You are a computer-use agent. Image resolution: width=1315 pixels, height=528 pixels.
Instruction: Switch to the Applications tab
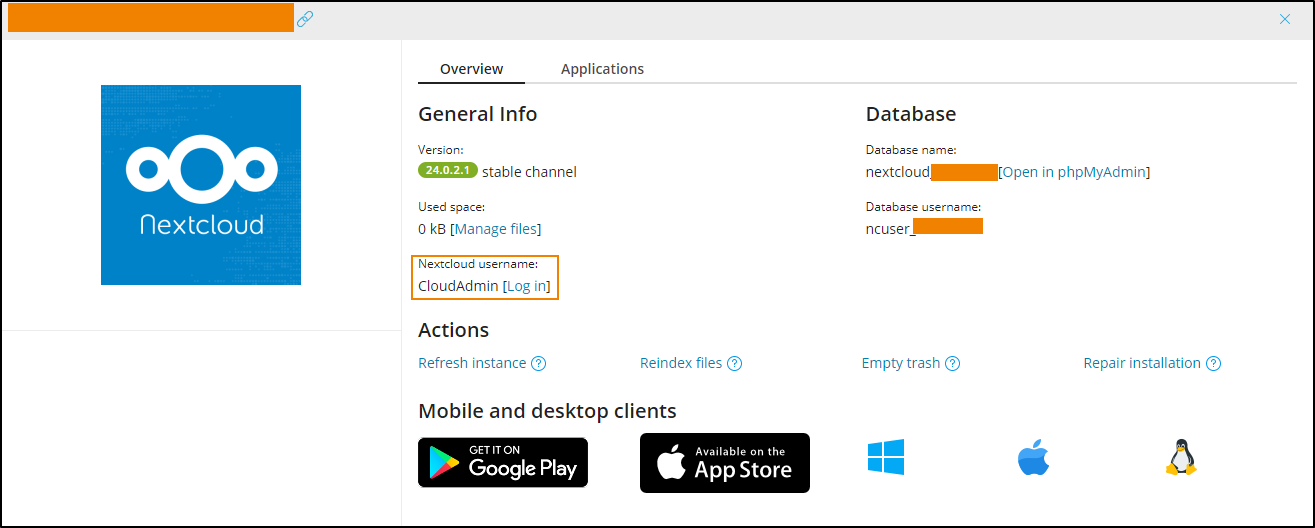click(602, 69)
